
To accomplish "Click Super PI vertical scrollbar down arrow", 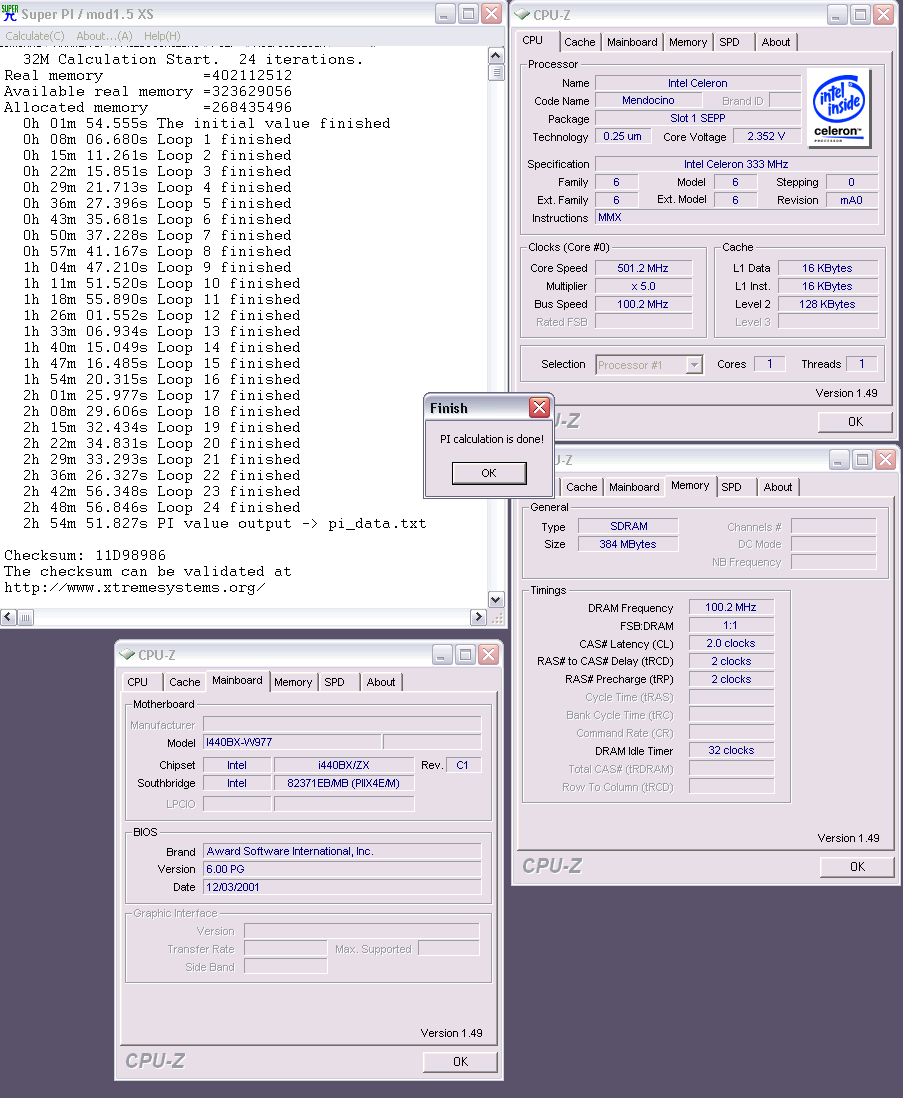I will click(x=496, y=599).
